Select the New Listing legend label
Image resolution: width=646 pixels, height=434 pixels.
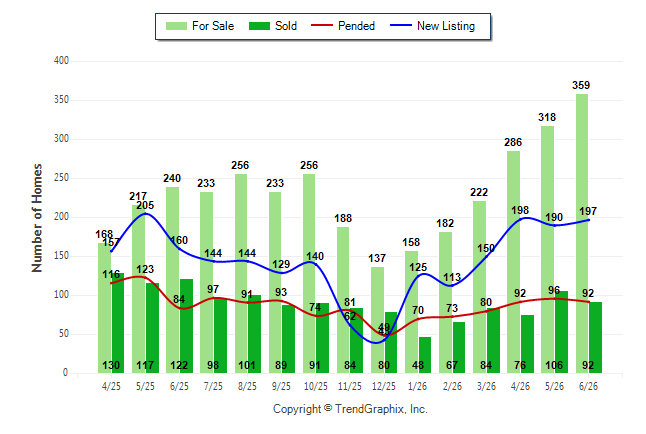[x=446, y=26]
